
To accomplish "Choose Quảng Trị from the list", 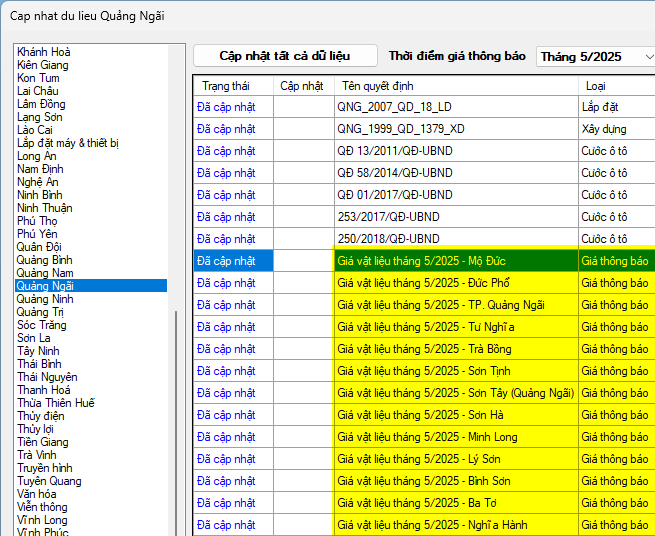I will click(40, 312).
